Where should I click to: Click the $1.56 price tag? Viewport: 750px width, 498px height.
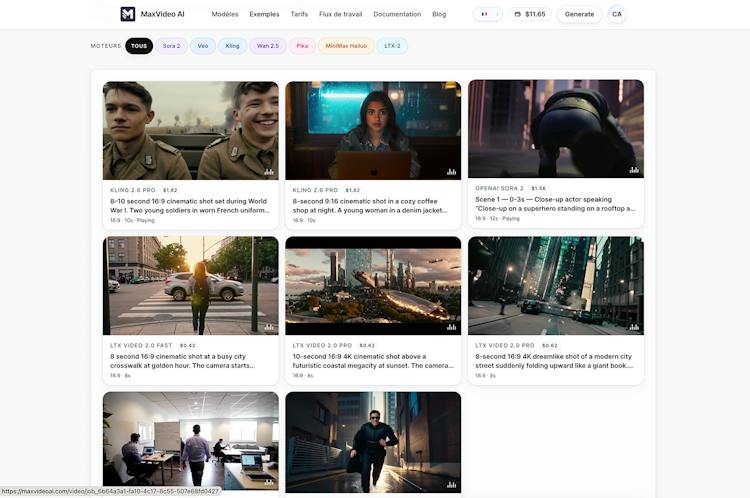coord(539,188)
